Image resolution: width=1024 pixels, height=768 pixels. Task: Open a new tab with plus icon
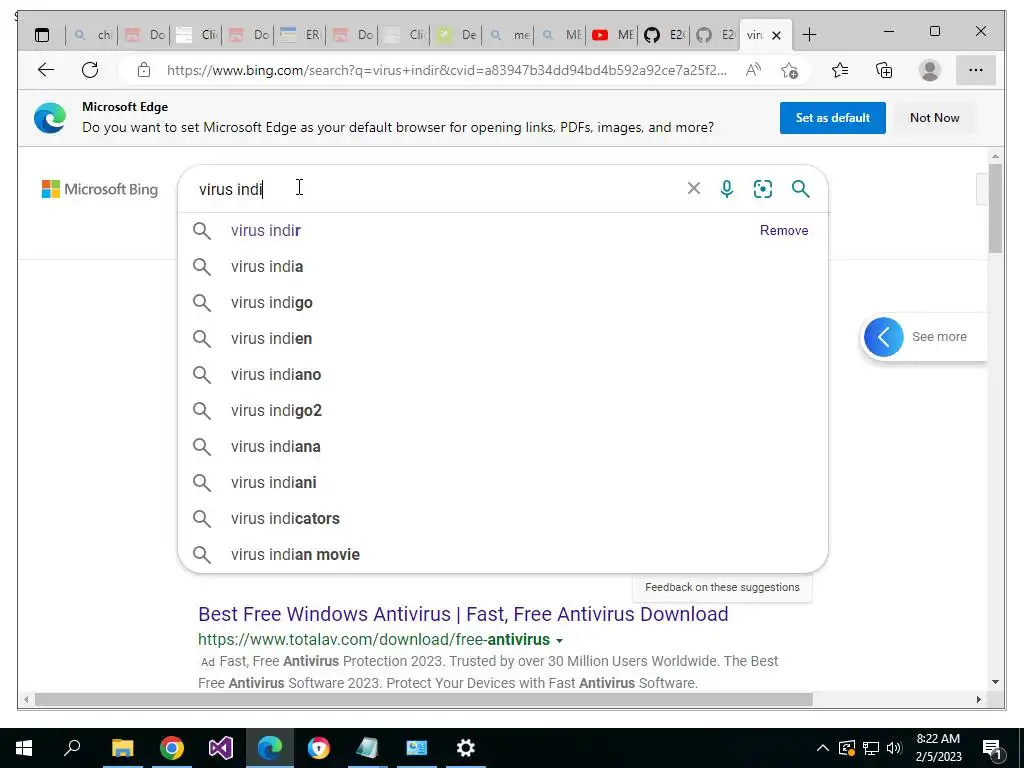click(x=809, y=35)
